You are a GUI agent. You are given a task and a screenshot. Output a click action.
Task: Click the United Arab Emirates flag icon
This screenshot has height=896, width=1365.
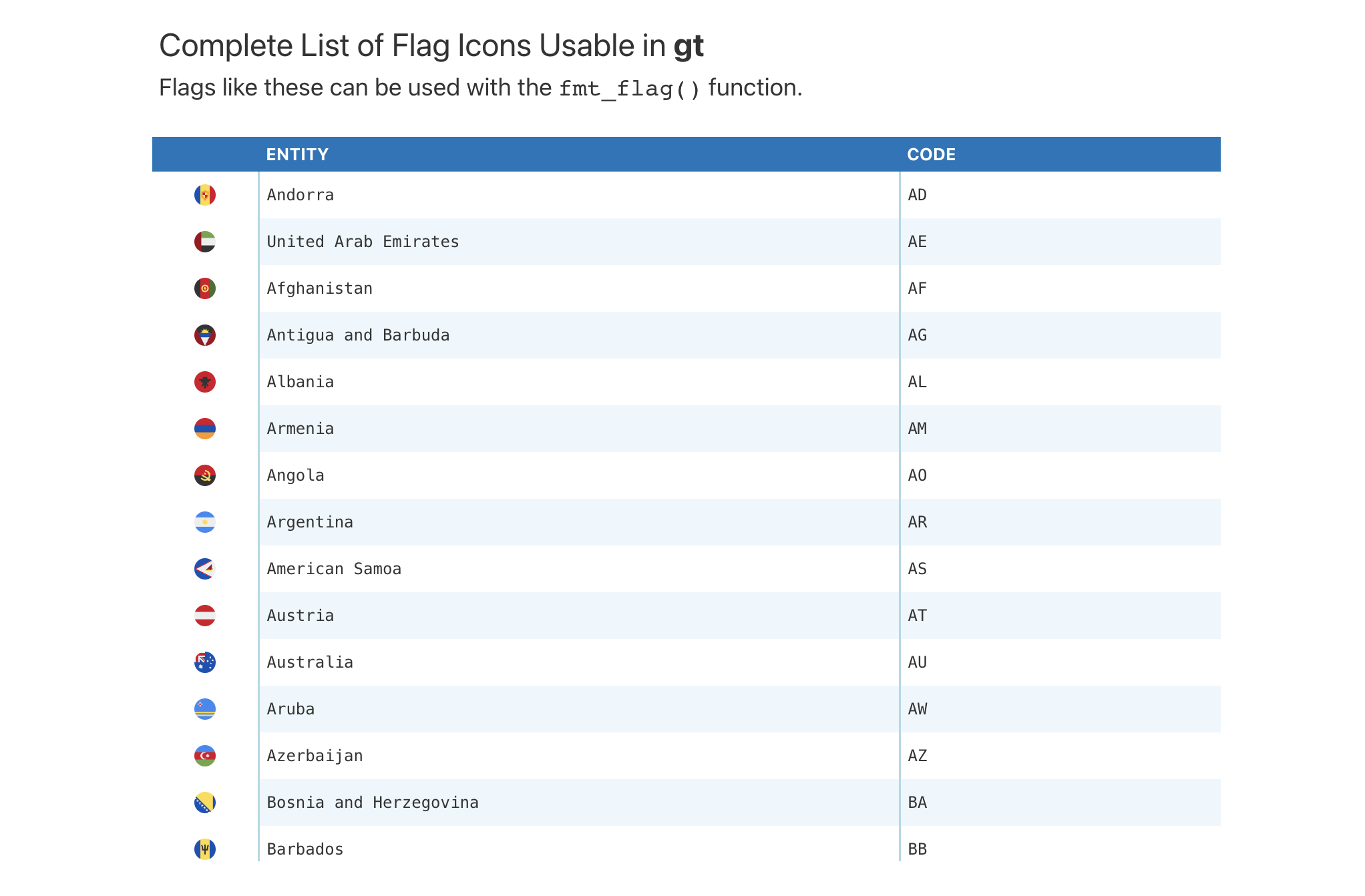(205, 242)
